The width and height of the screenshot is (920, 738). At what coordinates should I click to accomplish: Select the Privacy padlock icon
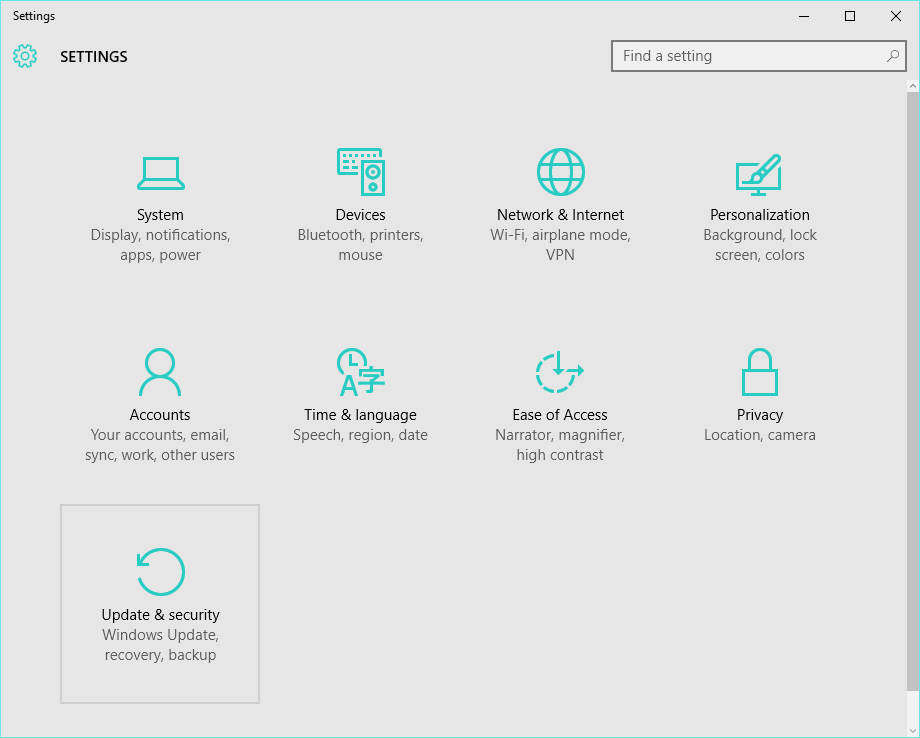[x=759, y=371]
